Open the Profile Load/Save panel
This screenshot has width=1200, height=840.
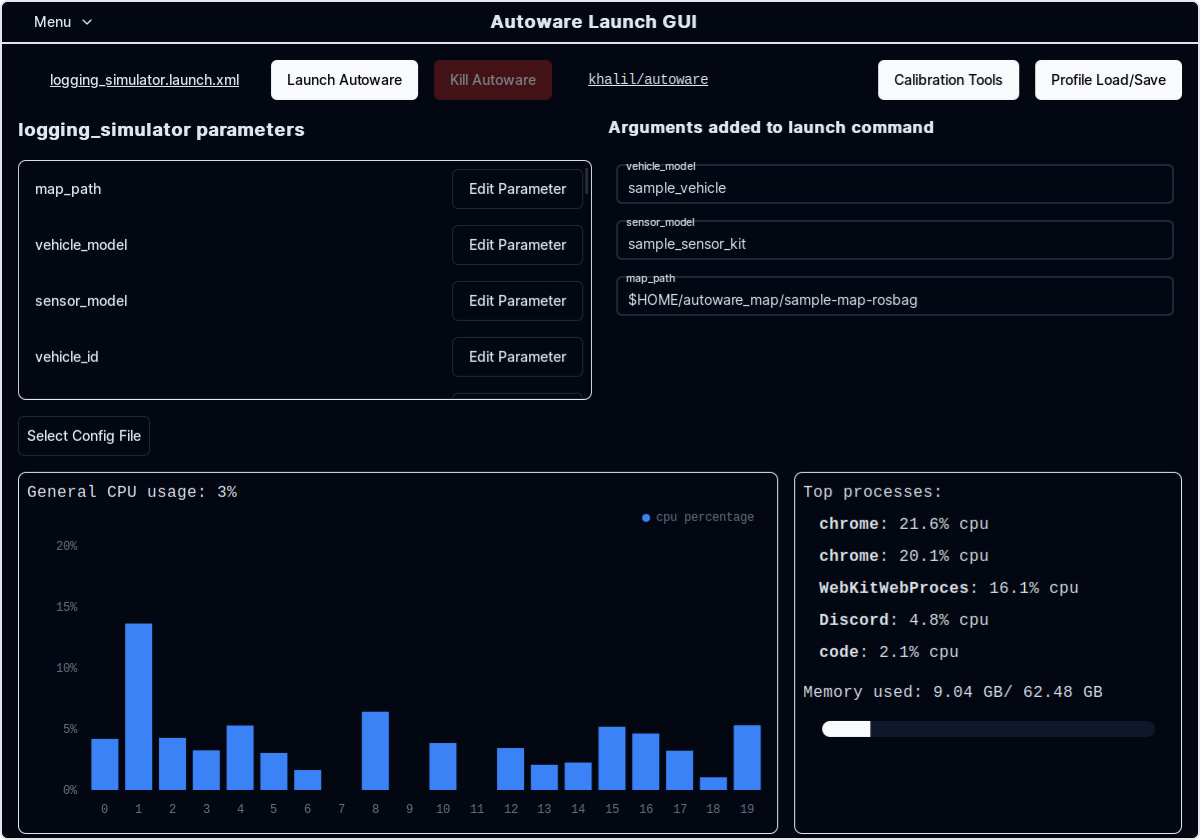[x=1107, y=79]
